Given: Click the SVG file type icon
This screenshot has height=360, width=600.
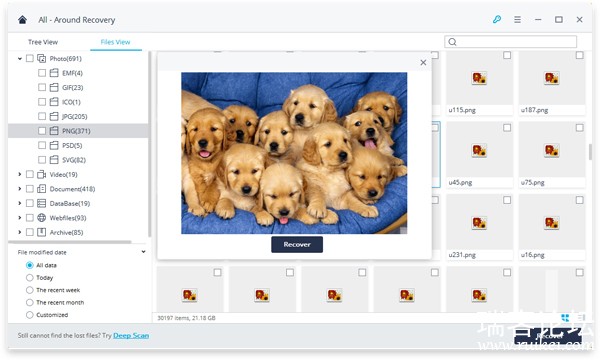Looking at the screenshot, I should [x=54, y=160].
